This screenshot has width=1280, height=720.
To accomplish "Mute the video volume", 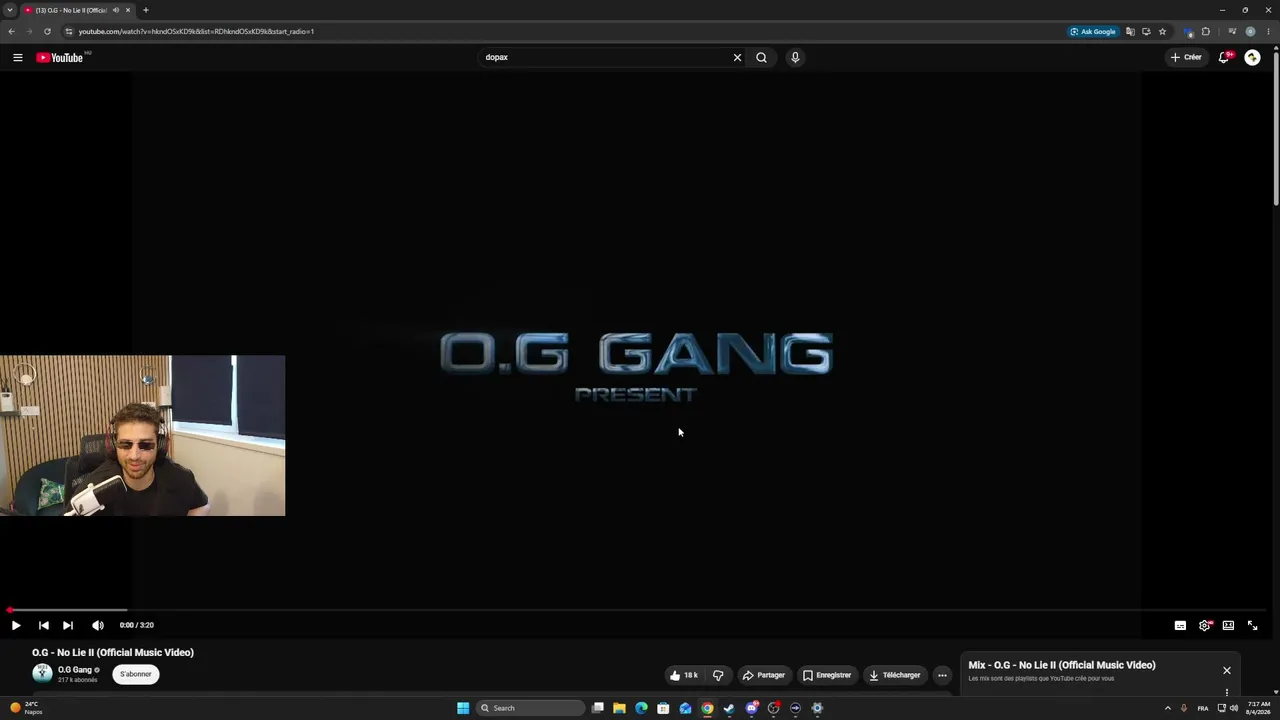I will click(x=97, y=625).
